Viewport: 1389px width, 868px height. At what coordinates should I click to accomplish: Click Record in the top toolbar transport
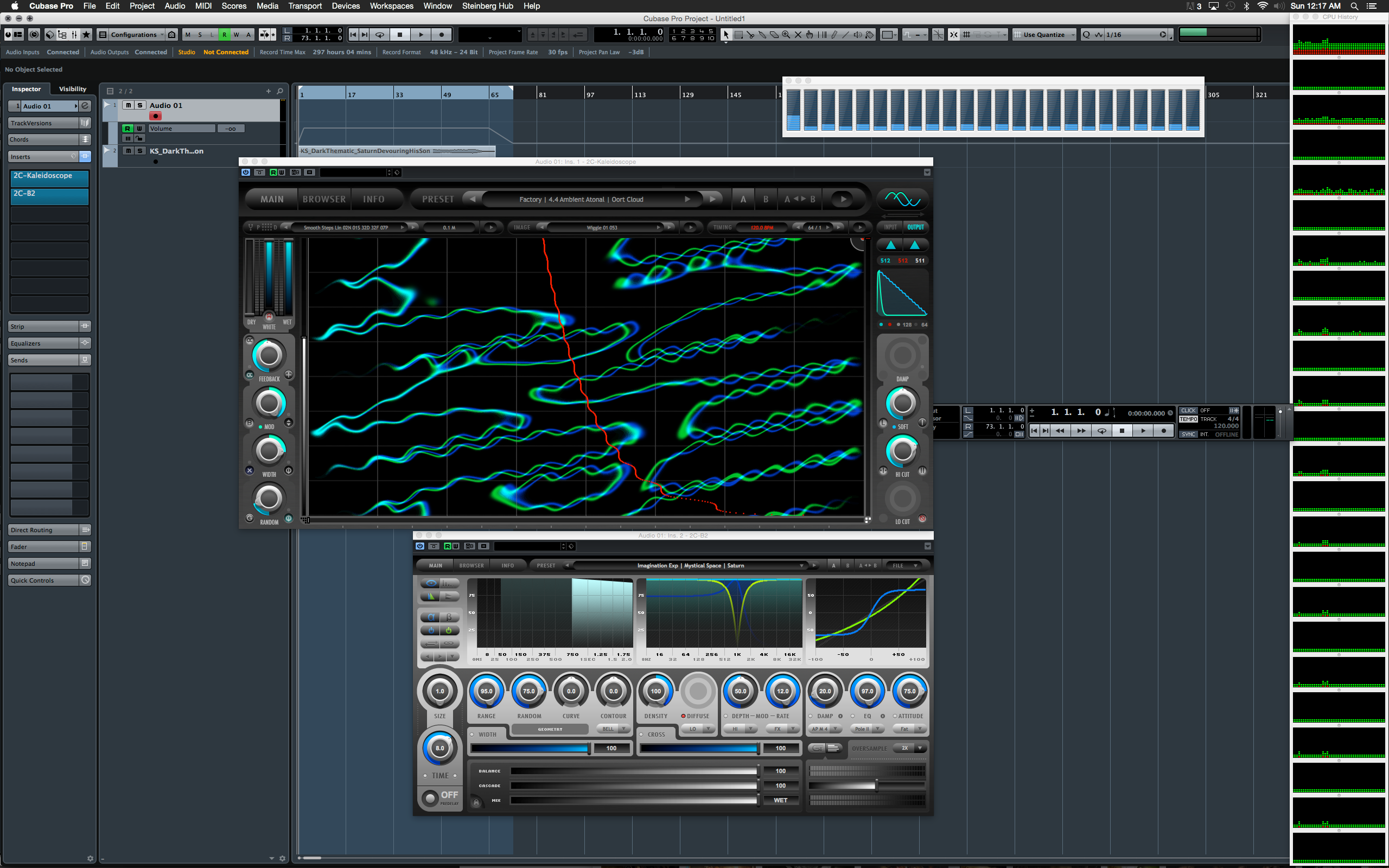point(441,35)
